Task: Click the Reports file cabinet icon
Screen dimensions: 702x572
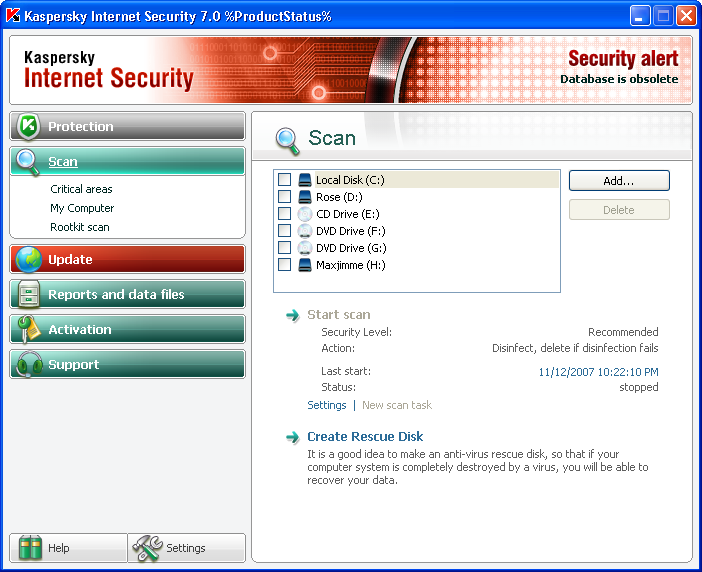Action: (29, 294)
